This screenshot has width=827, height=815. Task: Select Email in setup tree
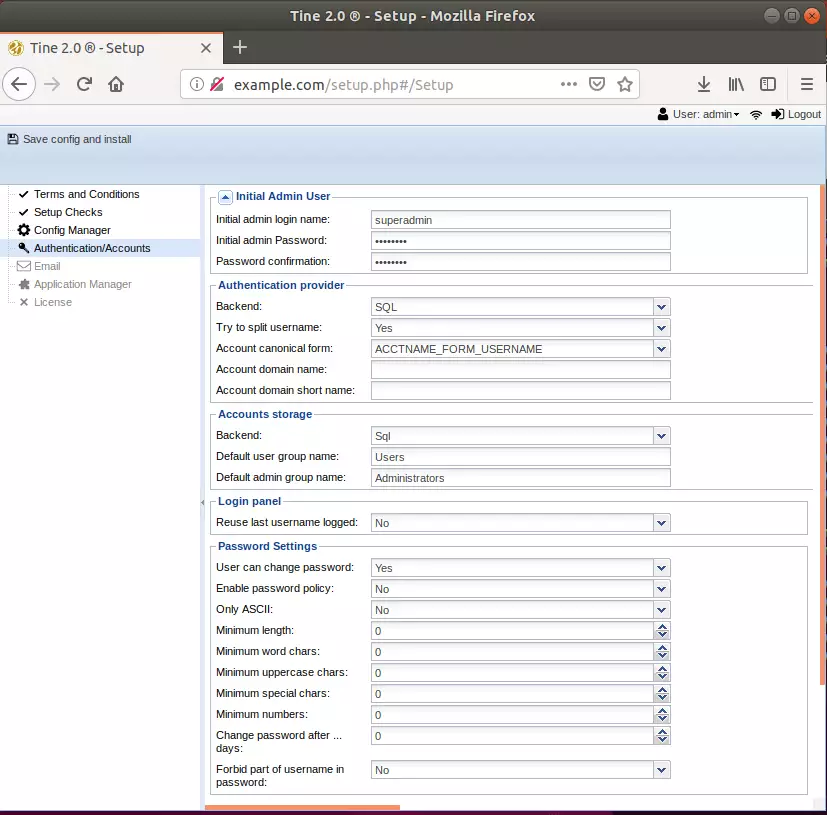click(47, 266)
